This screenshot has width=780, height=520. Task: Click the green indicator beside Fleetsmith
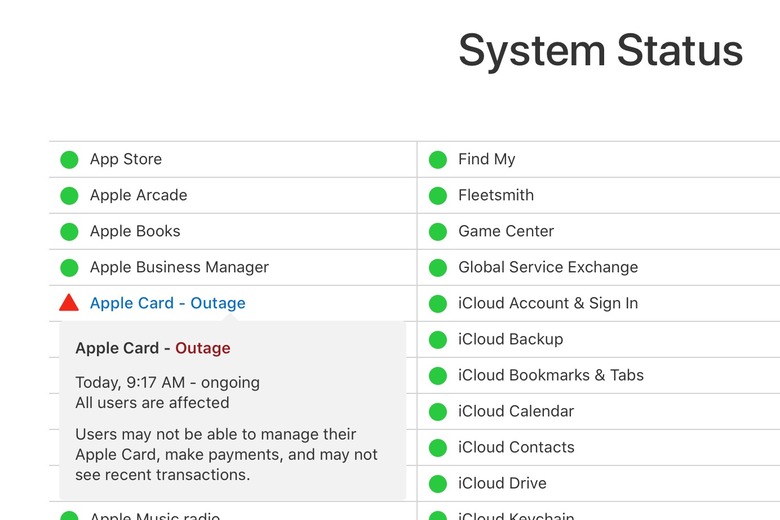tap(438, 196)
